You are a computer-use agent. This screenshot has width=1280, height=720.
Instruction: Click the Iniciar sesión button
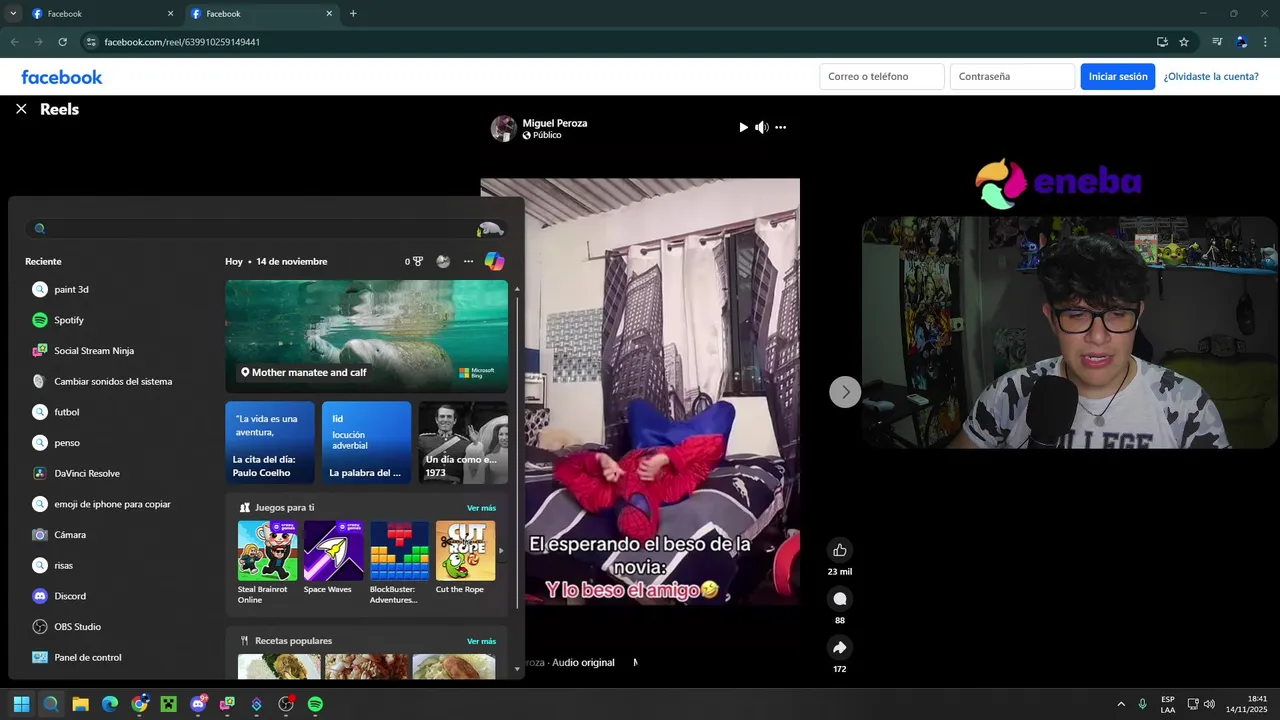pos(1118,77)
